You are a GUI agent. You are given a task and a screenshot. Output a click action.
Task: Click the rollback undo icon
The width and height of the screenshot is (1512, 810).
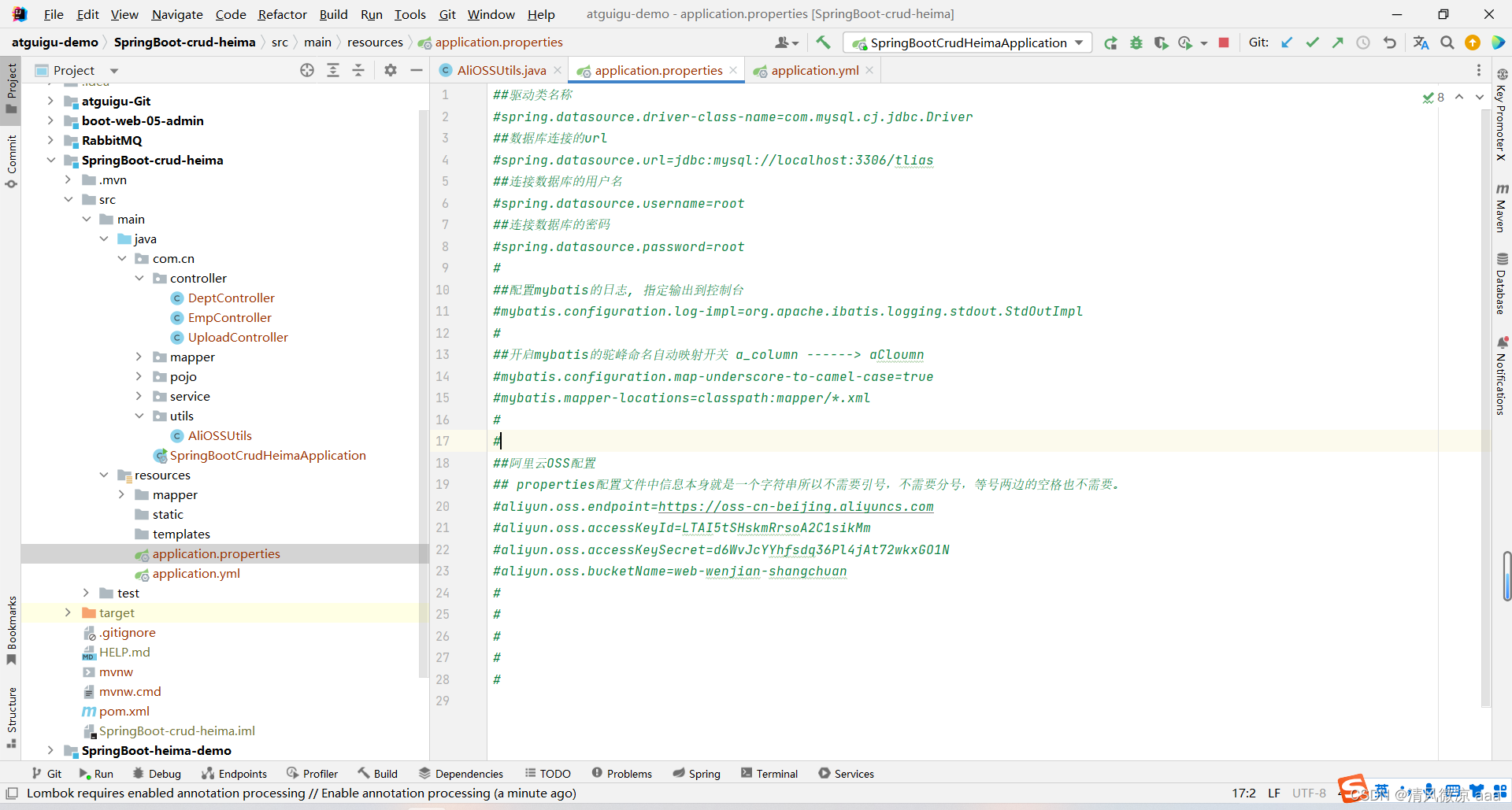click(1389, 43)
